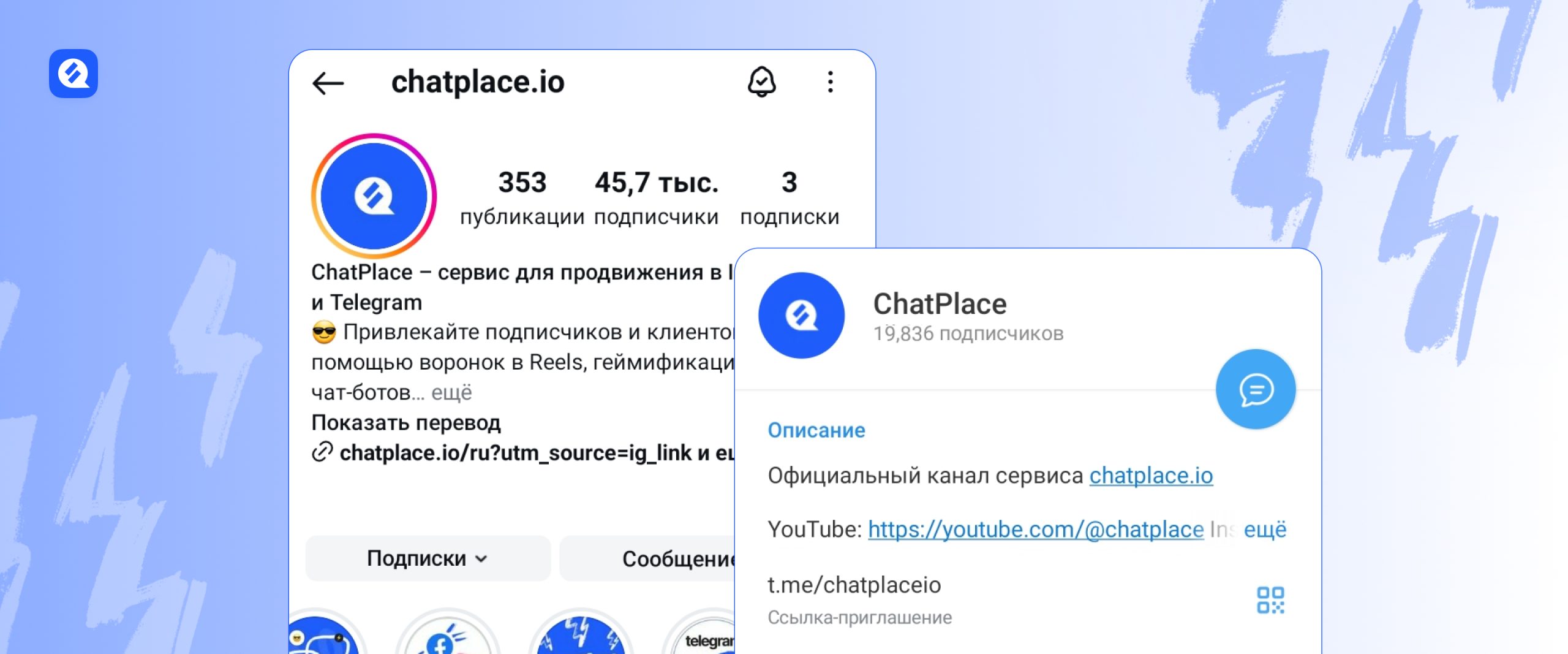Click the Сообщение button
This screenshot has width=1568, height=654.
[647, 558]
